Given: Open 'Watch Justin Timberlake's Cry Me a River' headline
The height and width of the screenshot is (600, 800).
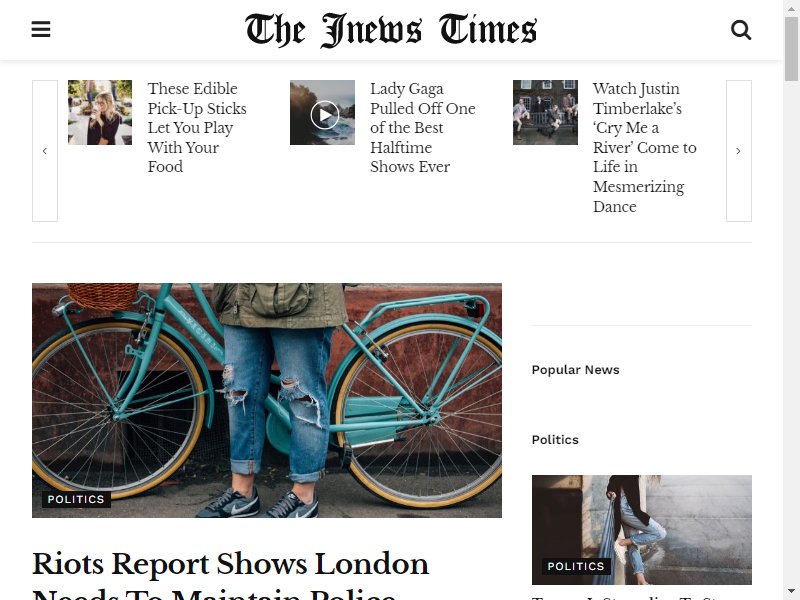Looking at the screenshot, I should point(644,147).
